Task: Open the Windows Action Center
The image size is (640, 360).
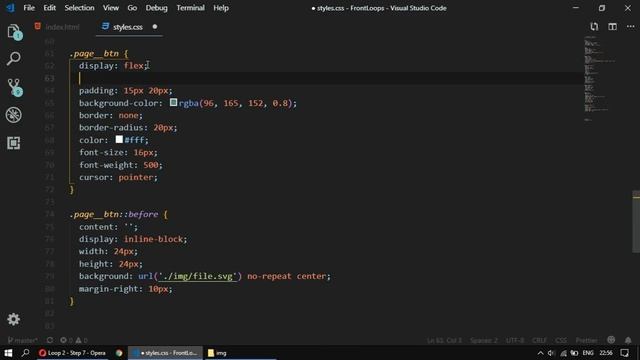Action: point(624,353)
